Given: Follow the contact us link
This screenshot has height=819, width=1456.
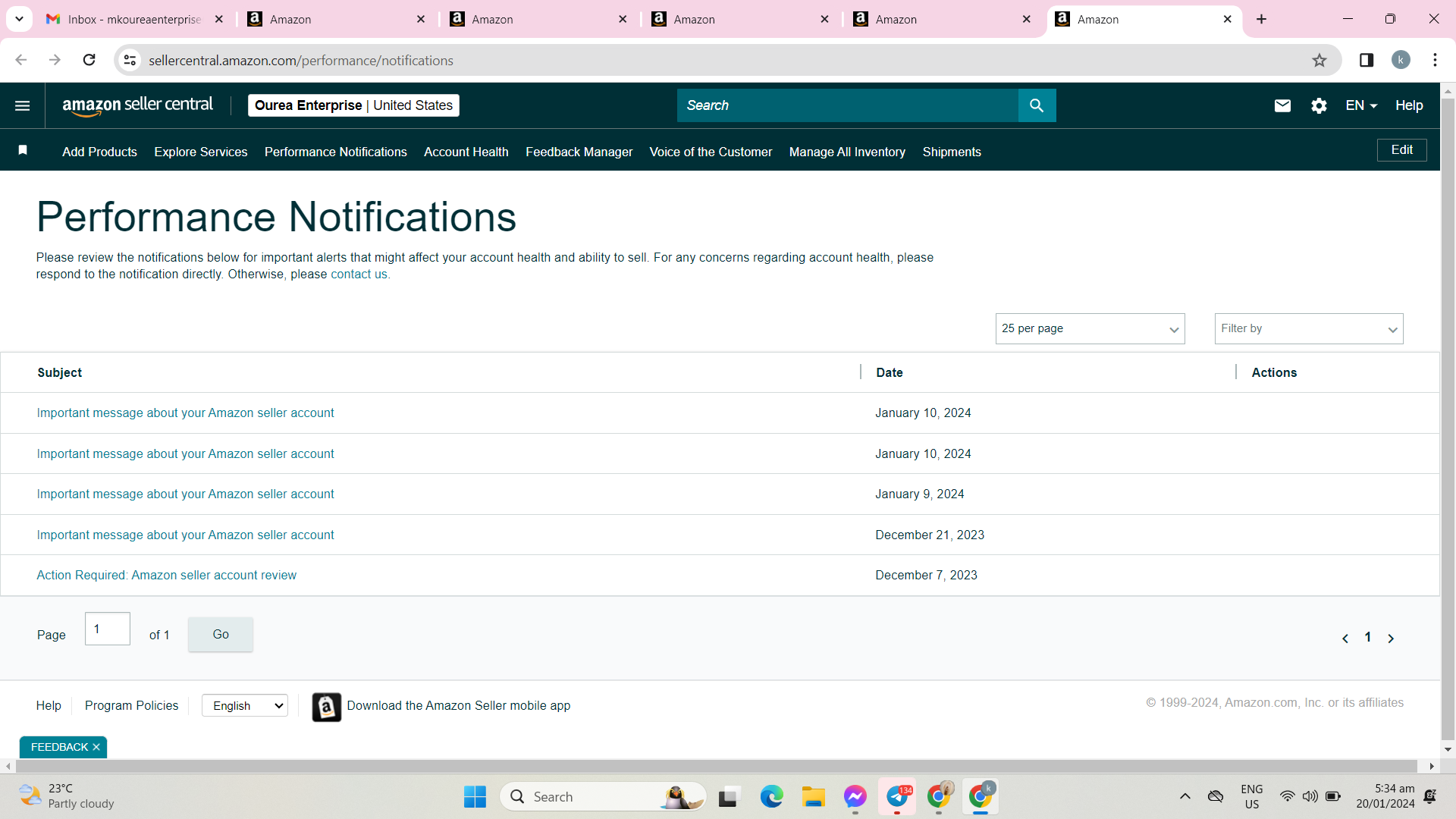Looking at the screenshot, I should pyautogui.click(x=359, y=275).
